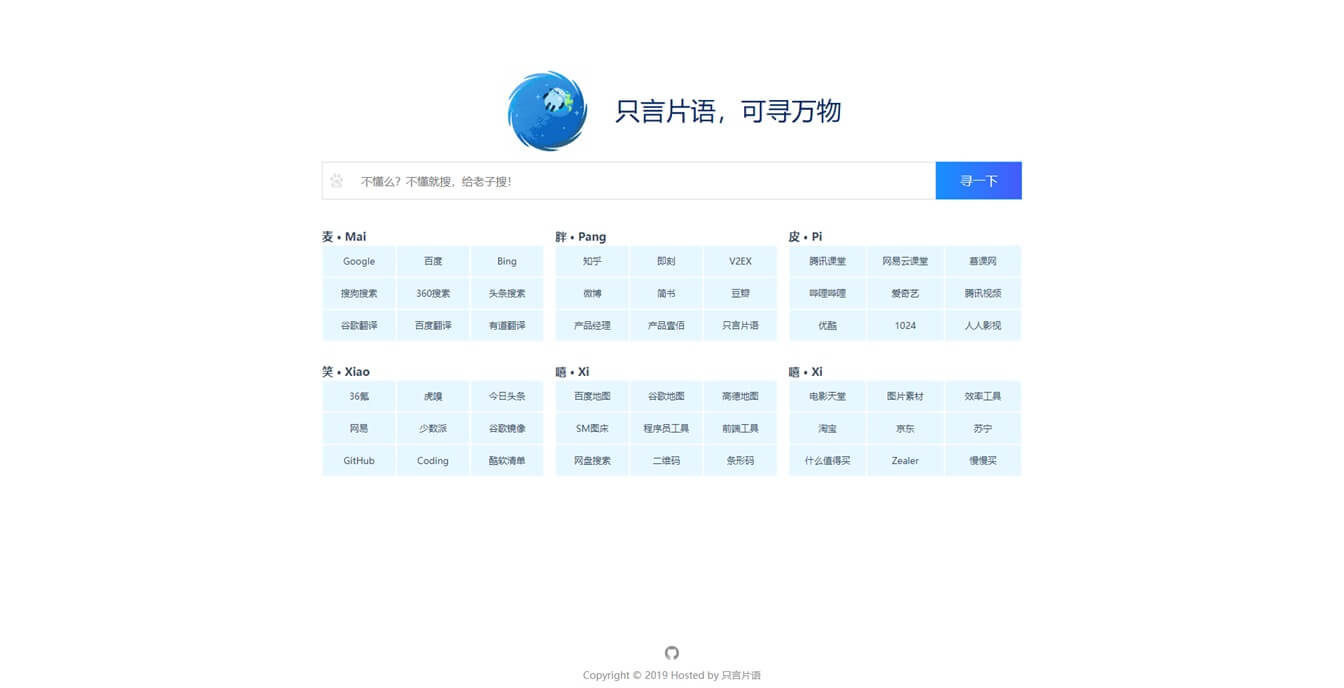Click the blue planet logo
1344x688 pixels.
[x=547, y=111]
